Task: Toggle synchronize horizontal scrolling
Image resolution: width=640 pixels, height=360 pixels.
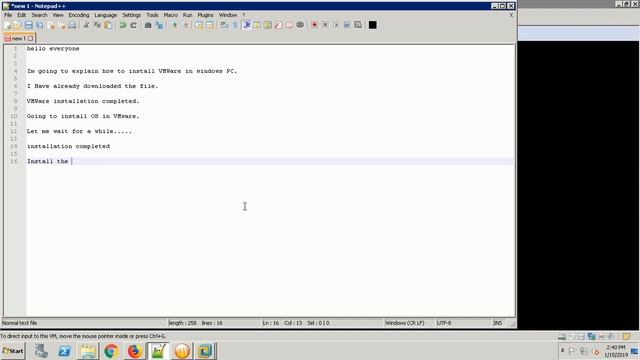Action: click(x=210, y=25)
